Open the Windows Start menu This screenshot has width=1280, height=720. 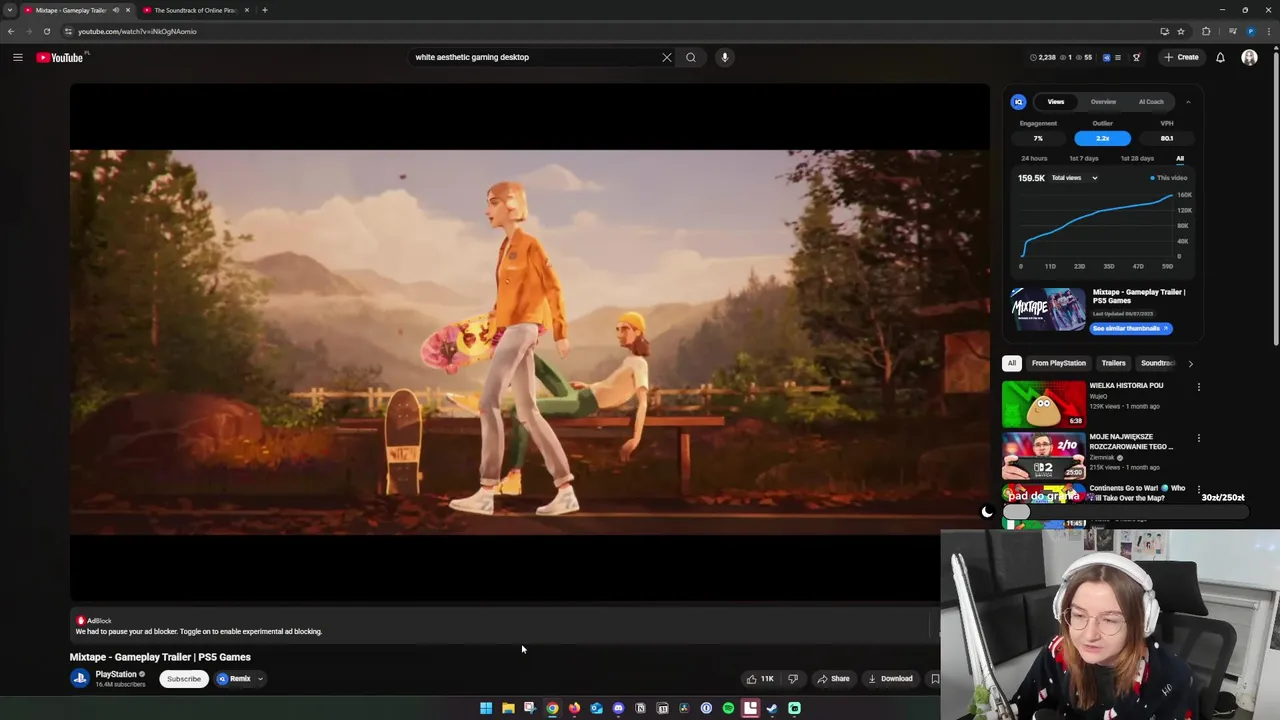pos(486,708)
